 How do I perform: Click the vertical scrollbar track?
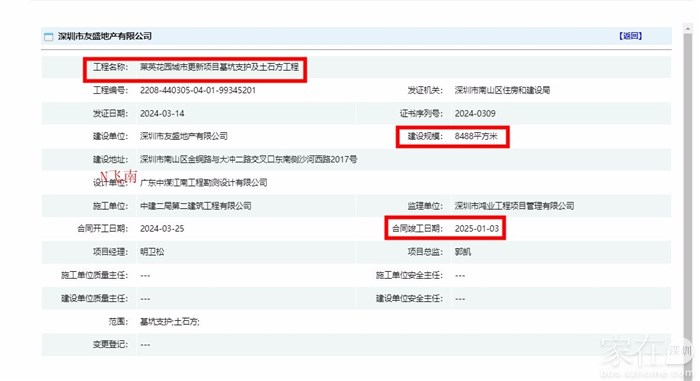pos(688,188)
